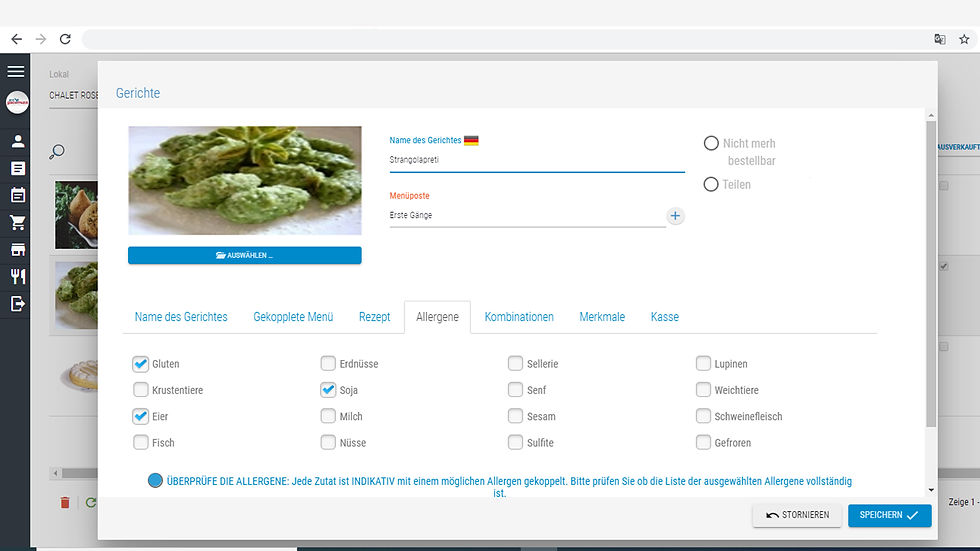Uncheck the Soja allergen
Viewport: 980px width, 551px height.
point(328,390)
